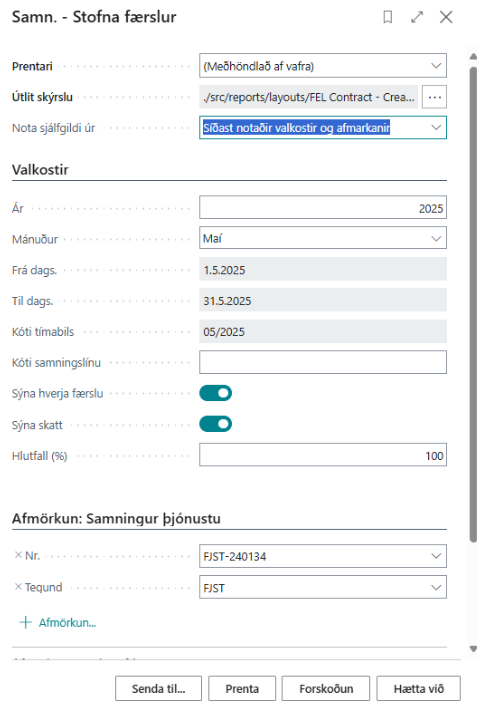Toggle off Sýna hverja færslu switch
Viewport: 478px width, 718px height.
216,393
